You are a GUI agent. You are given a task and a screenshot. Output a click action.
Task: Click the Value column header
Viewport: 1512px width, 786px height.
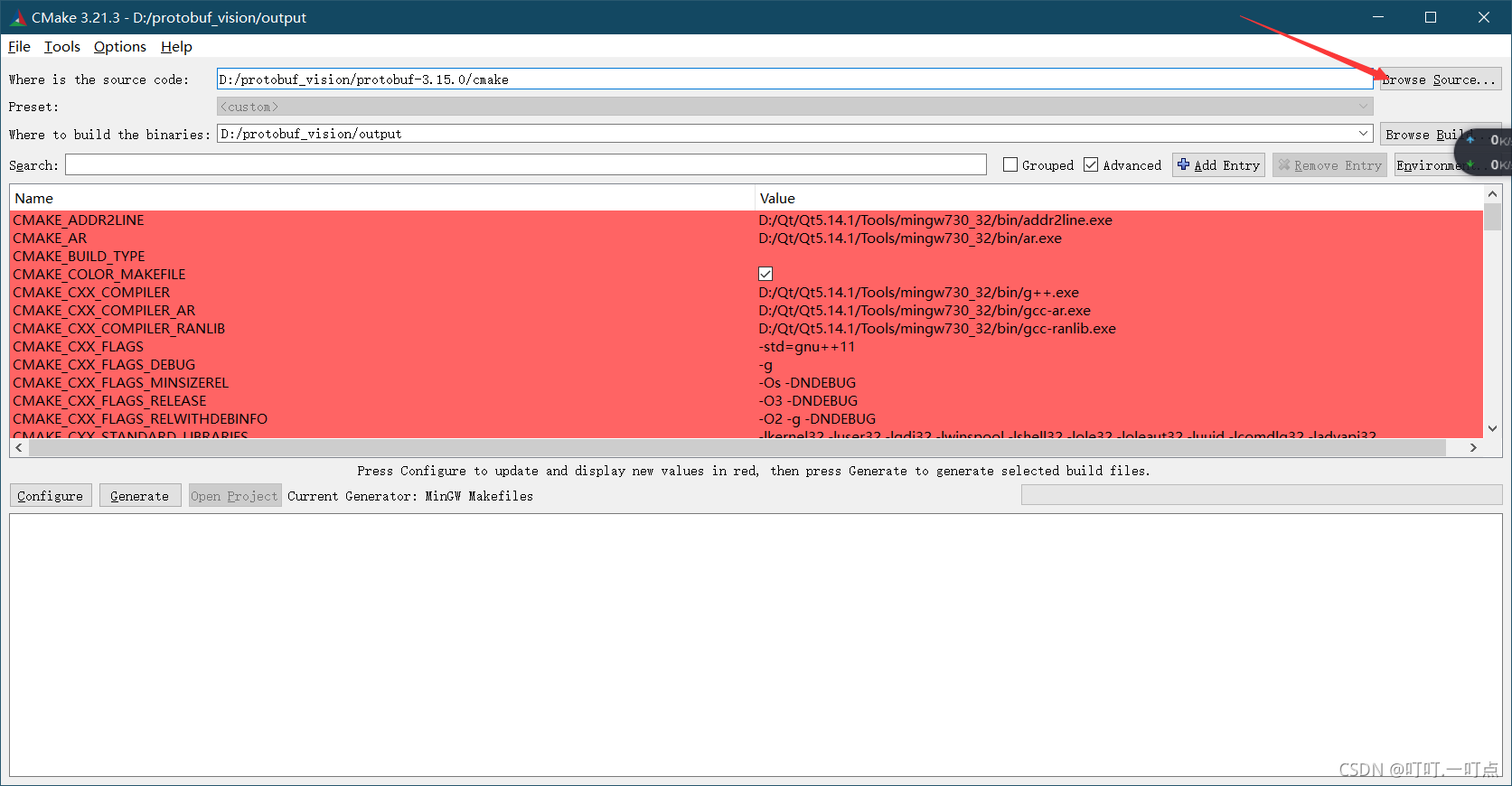point(1119,198)
